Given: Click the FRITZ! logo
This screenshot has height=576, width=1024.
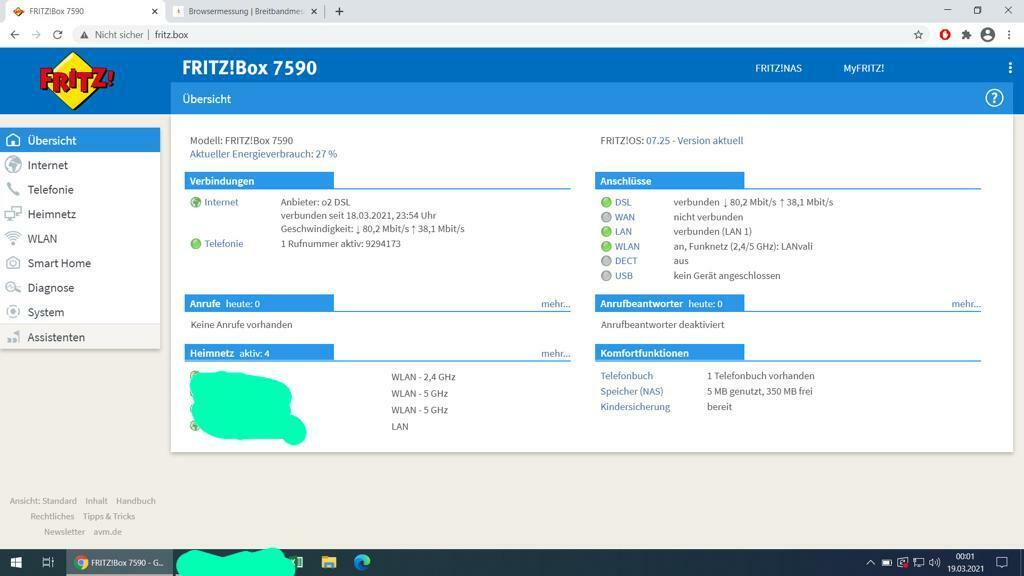Looking at the screenshot, I should [76, 80].
